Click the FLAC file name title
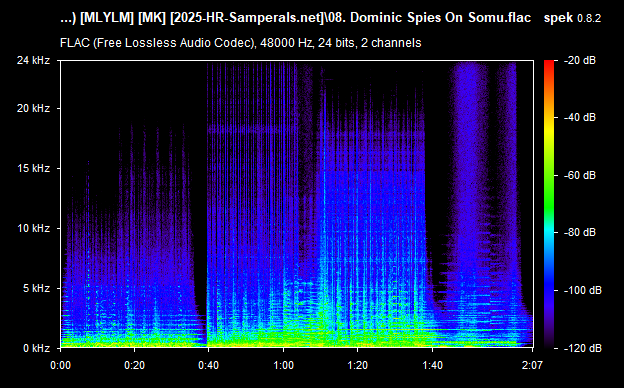This screenshot has height=388, width=624. 296,18
